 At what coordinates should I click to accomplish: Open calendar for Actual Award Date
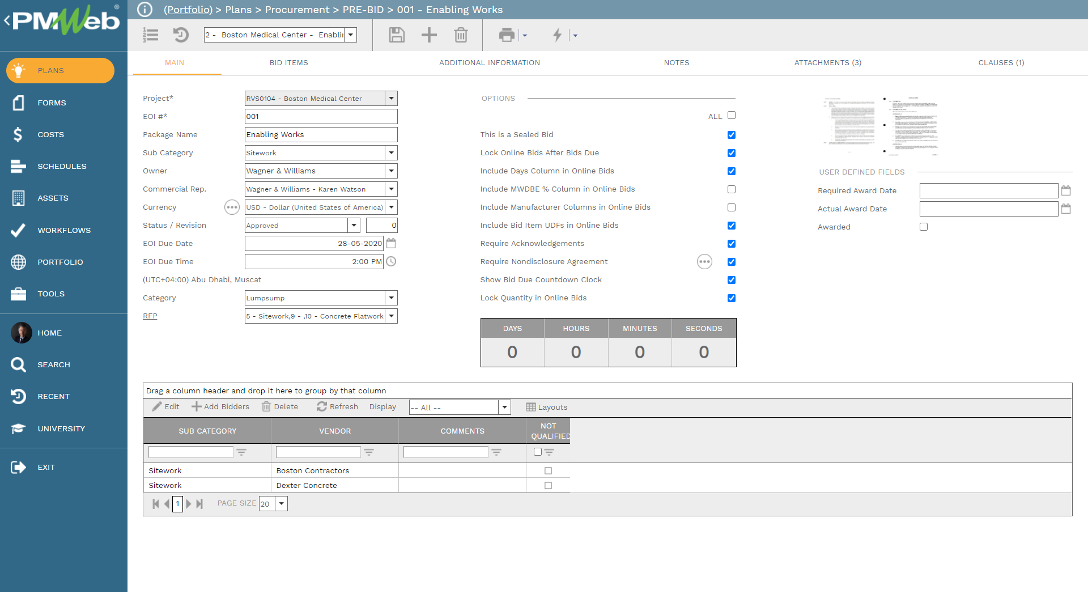1066,208
